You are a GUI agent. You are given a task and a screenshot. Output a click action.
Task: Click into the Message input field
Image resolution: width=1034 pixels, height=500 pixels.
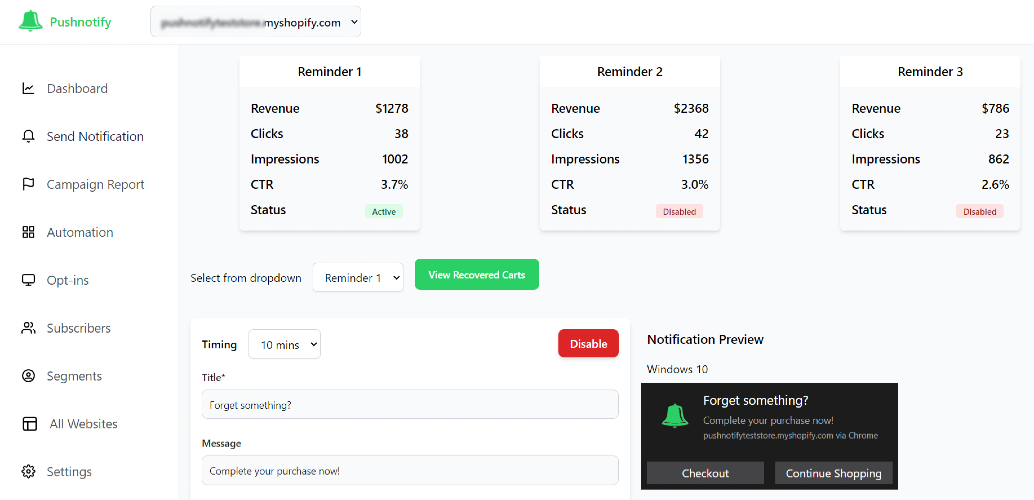(x=410, y=470)
